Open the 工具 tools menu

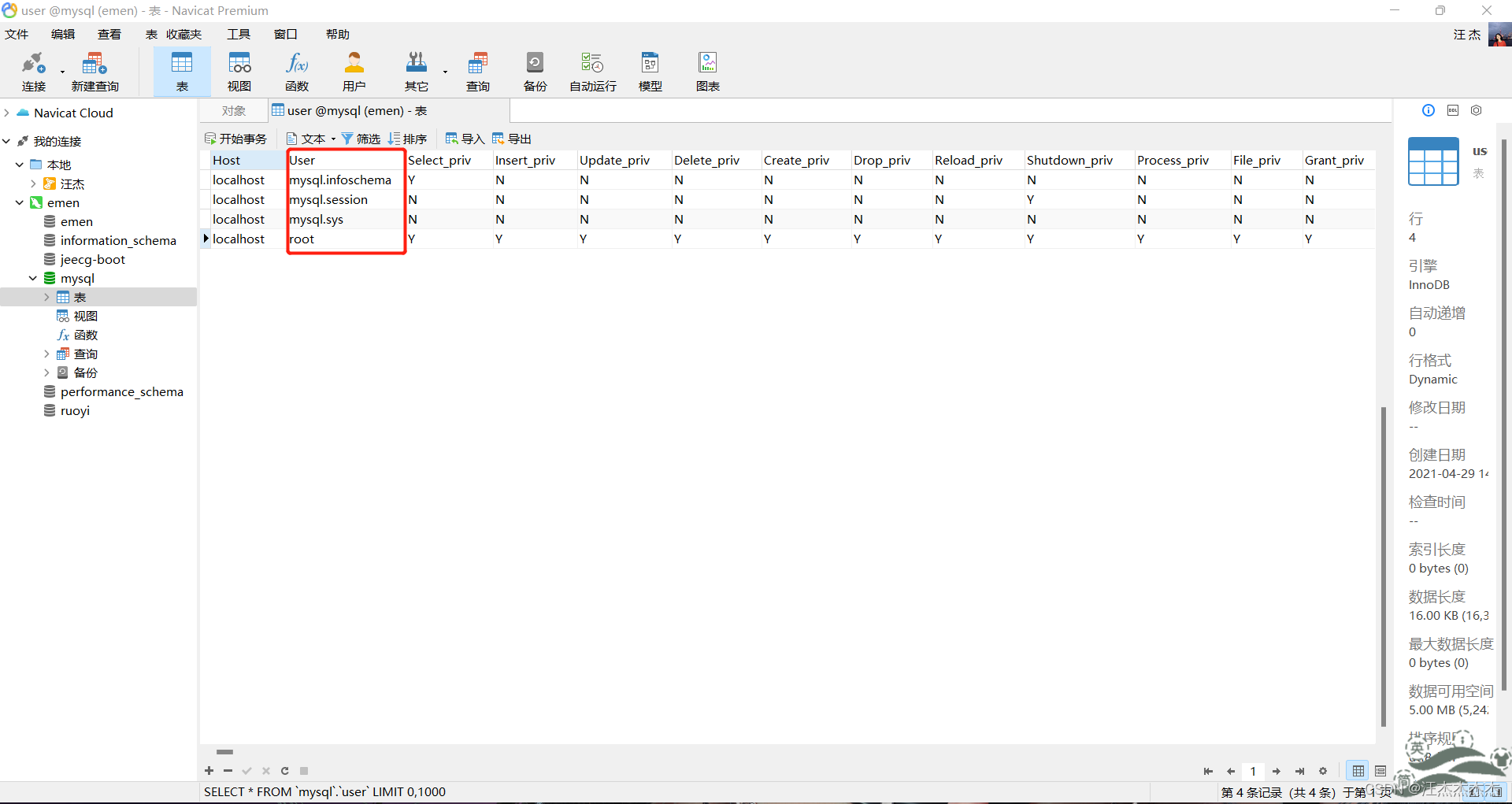click(x=239, y=35)
